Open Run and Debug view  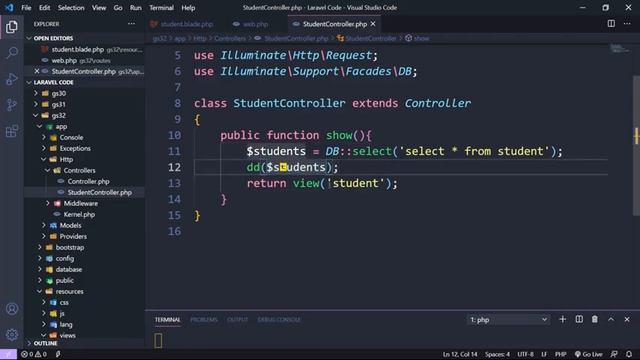tap(12, 79)
